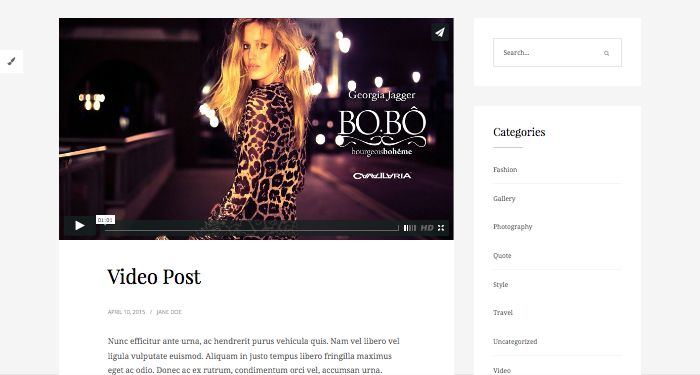Image resolution: width=700 pixels, height=375 pixels.
Task: Browse the Travel category
Action: 503,312
